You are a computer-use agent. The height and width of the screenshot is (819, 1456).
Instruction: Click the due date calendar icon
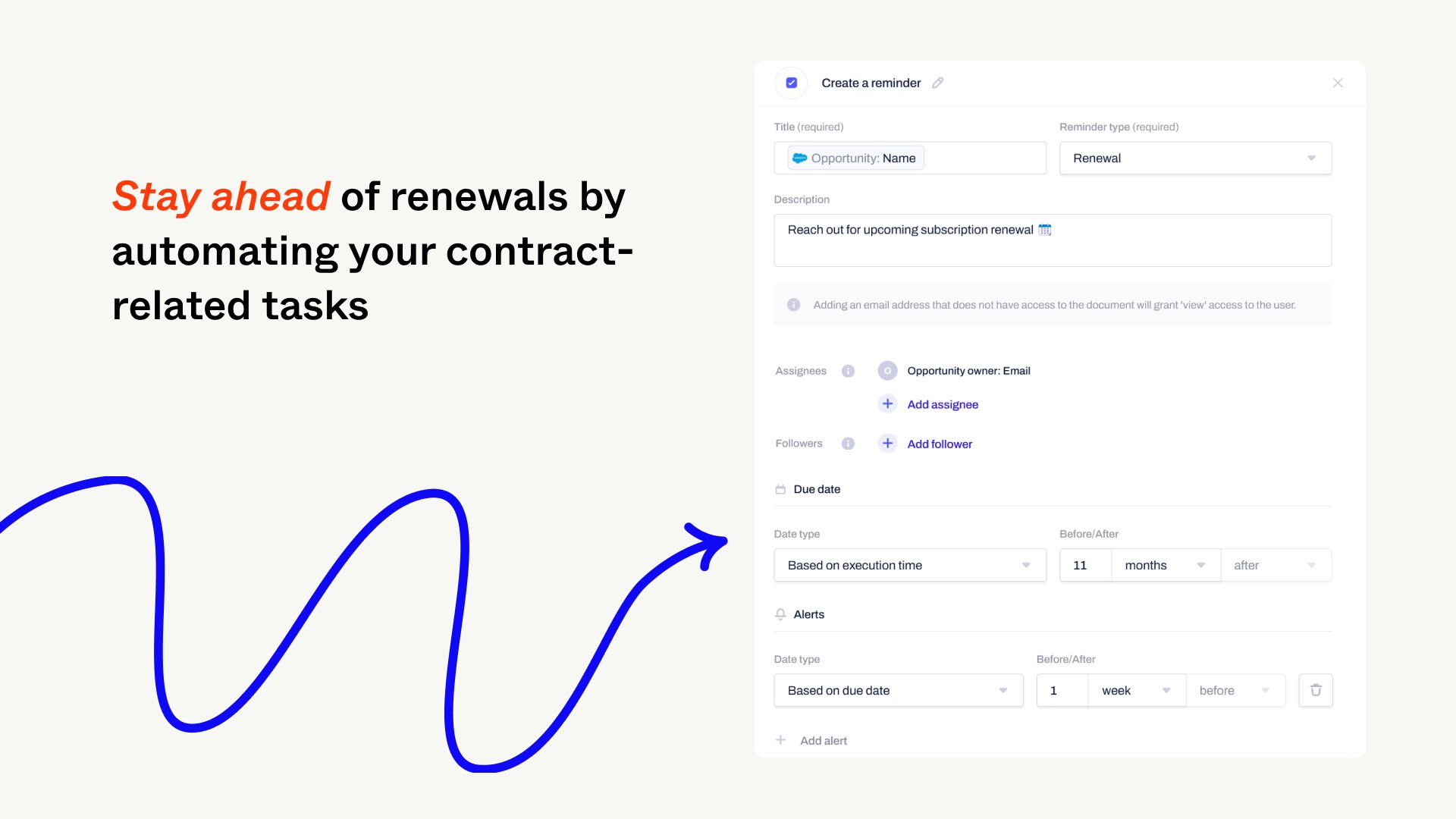(780, 489)
